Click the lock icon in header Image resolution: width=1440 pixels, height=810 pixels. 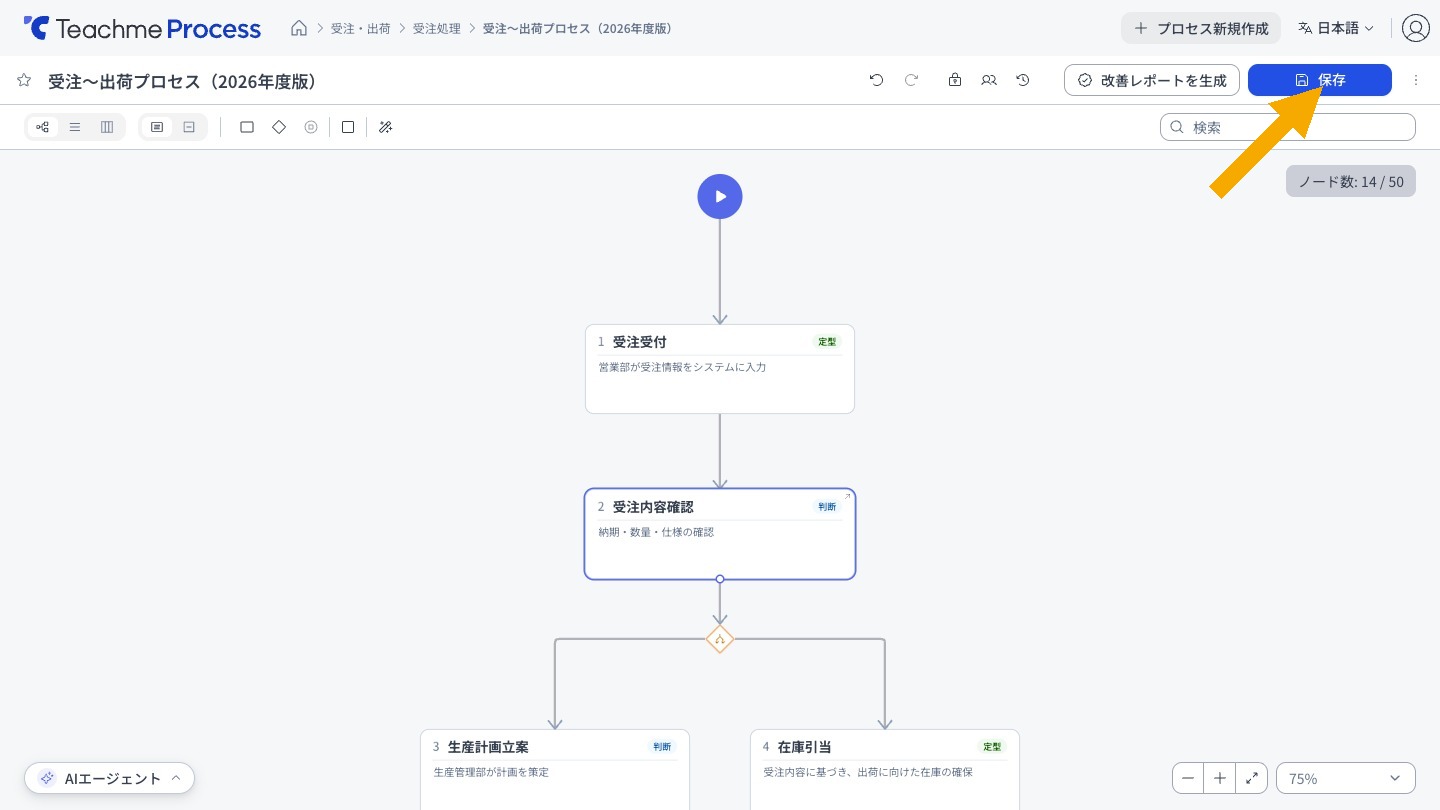(955, 80)
